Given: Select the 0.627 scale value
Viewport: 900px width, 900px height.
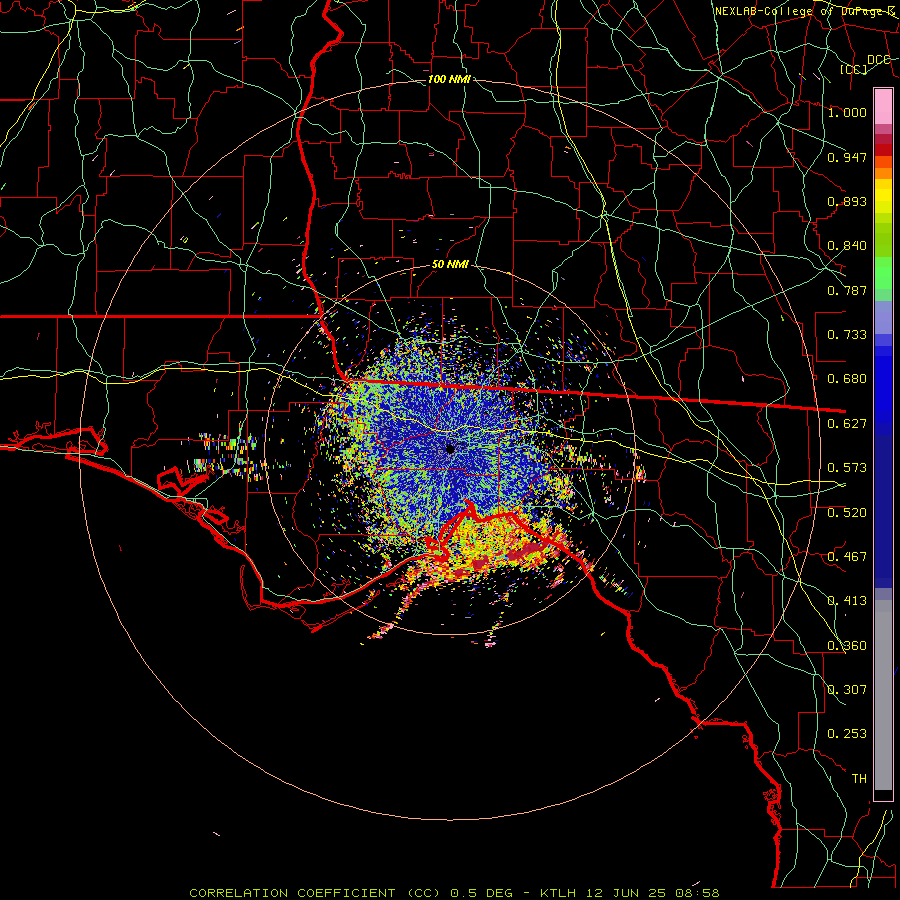Looking at the screenshot, I should click(x=847, y=424).
